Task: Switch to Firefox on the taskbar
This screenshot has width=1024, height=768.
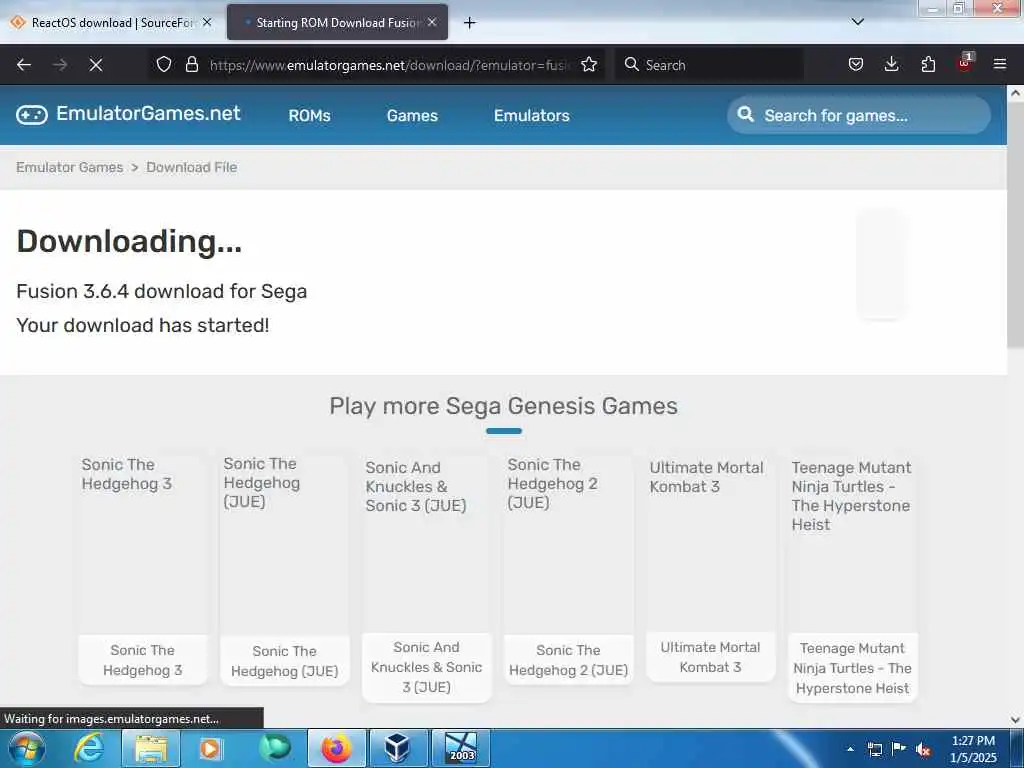Action: click(336, 748)
